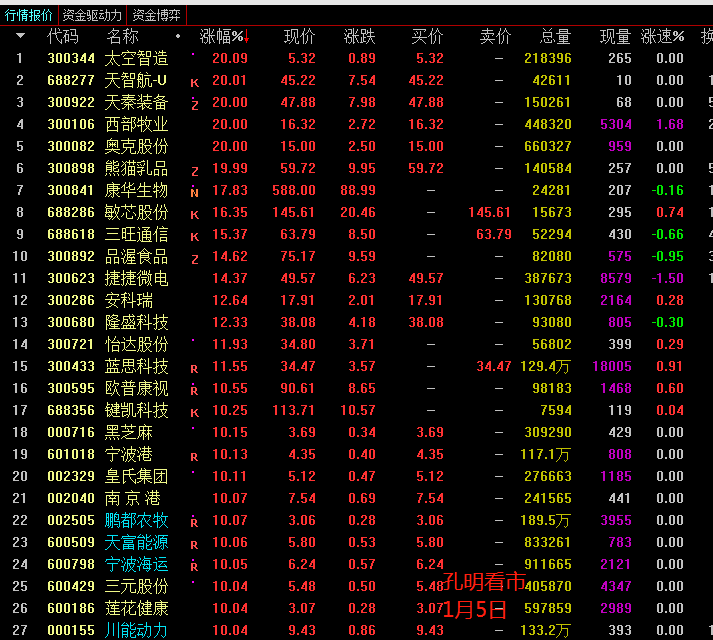
Task: Click 现量 value 18005
Action: point(612,367)
